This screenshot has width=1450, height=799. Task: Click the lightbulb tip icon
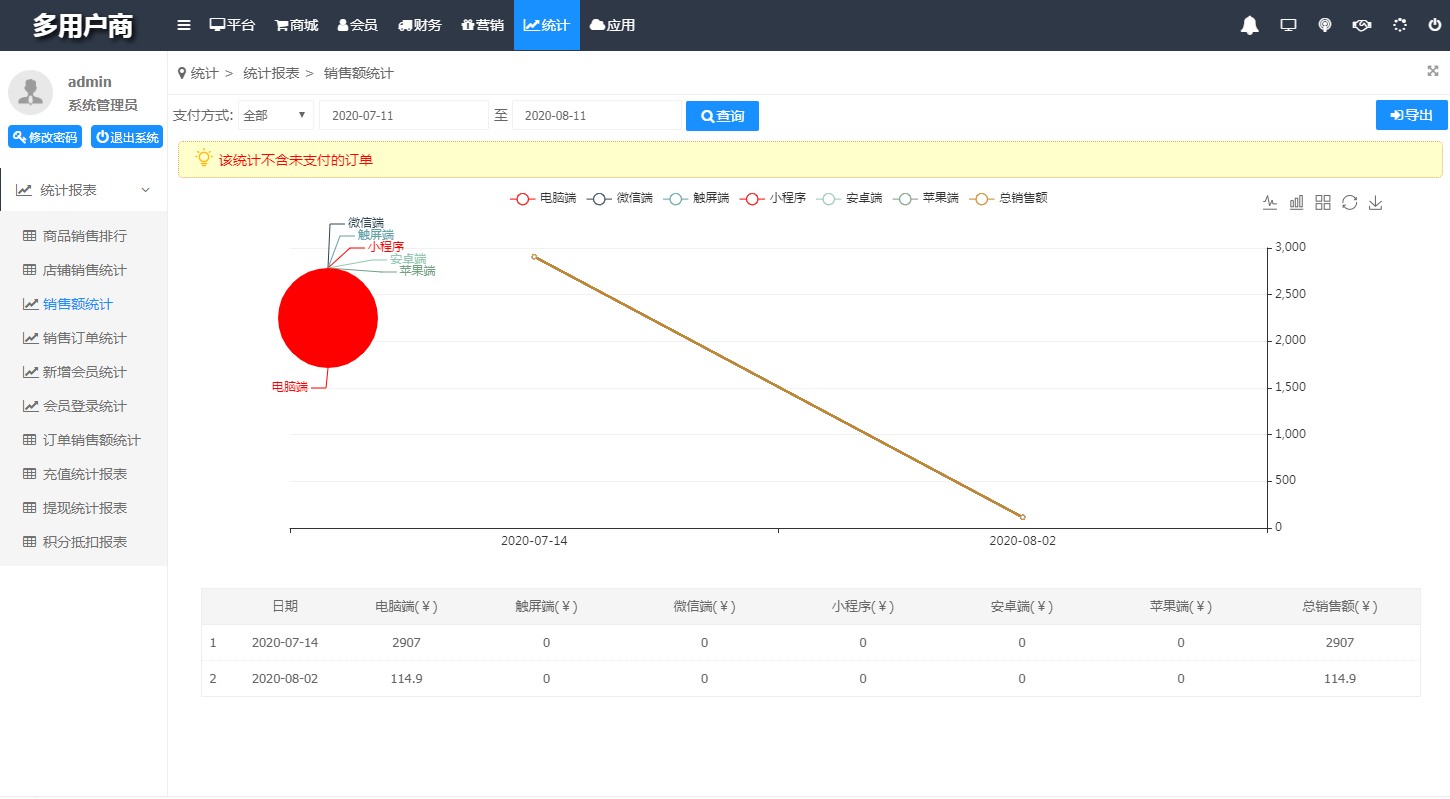coord(204,158)
